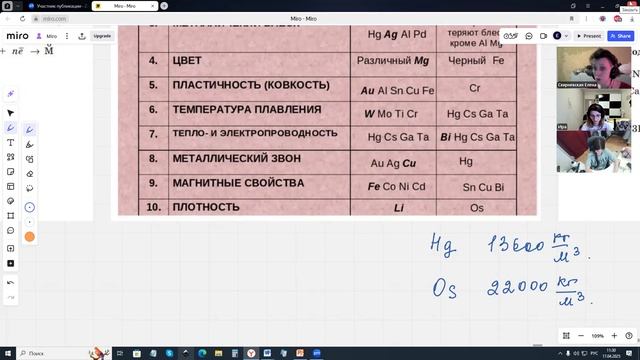Select the eraser in pen submenu
The height and width of the screenshot is (360, 640).
coord(29,173)
